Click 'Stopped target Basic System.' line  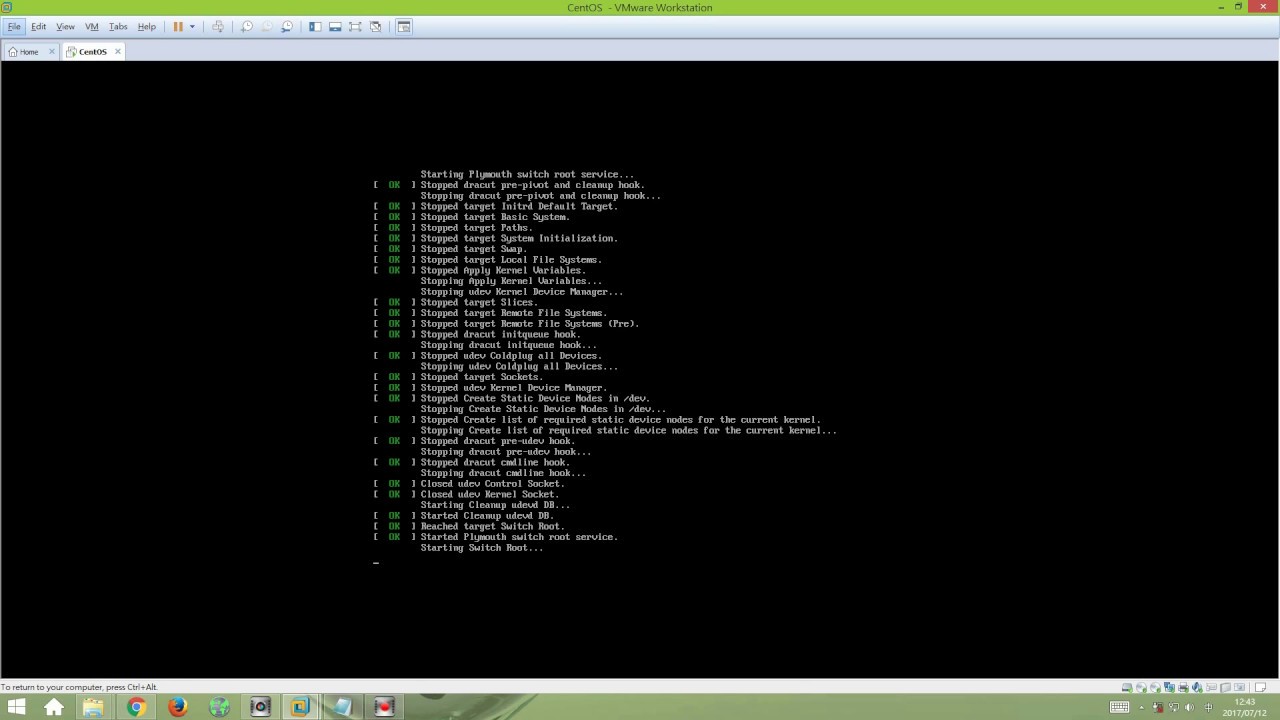coord(495,217)
